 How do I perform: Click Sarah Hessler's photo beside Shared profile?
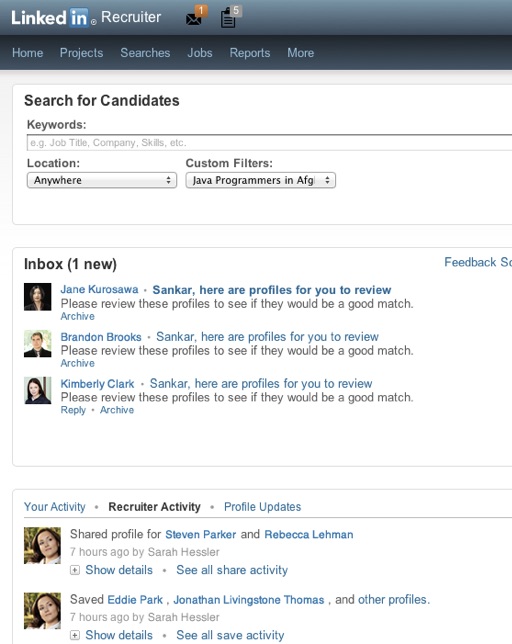tap(42, 545)
